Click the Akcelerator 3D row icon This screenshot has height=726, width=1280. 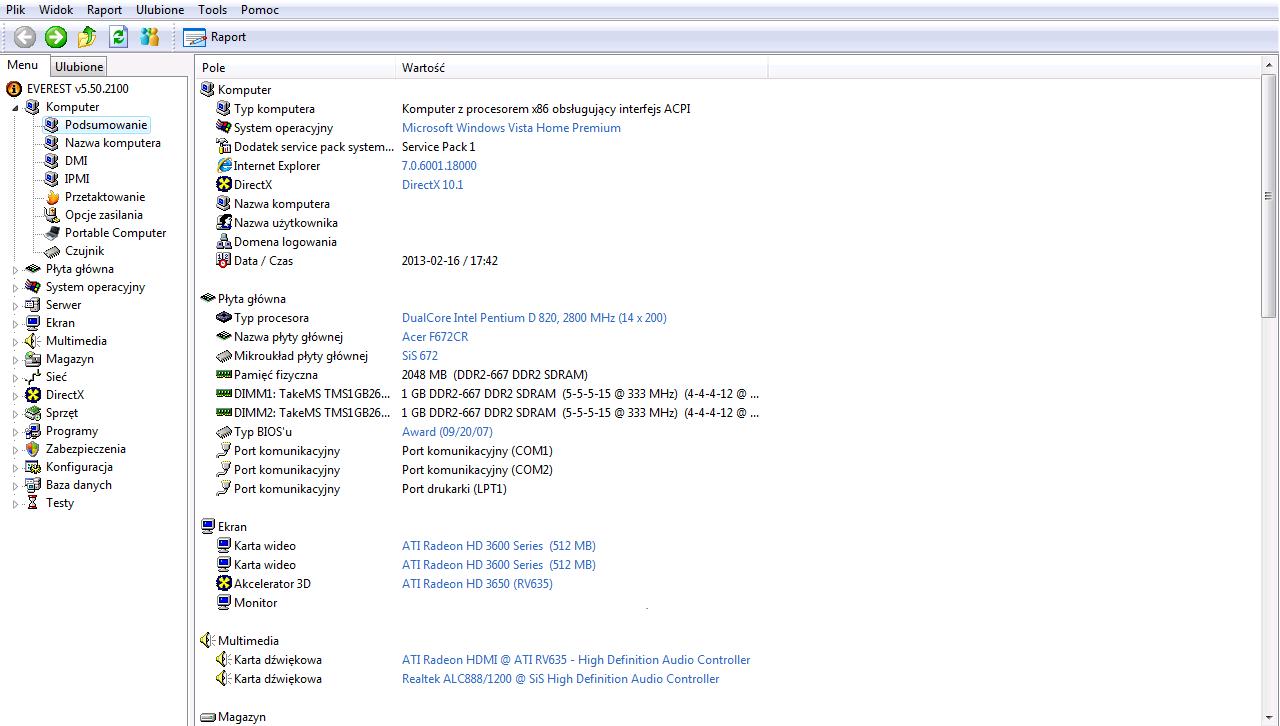224,584
